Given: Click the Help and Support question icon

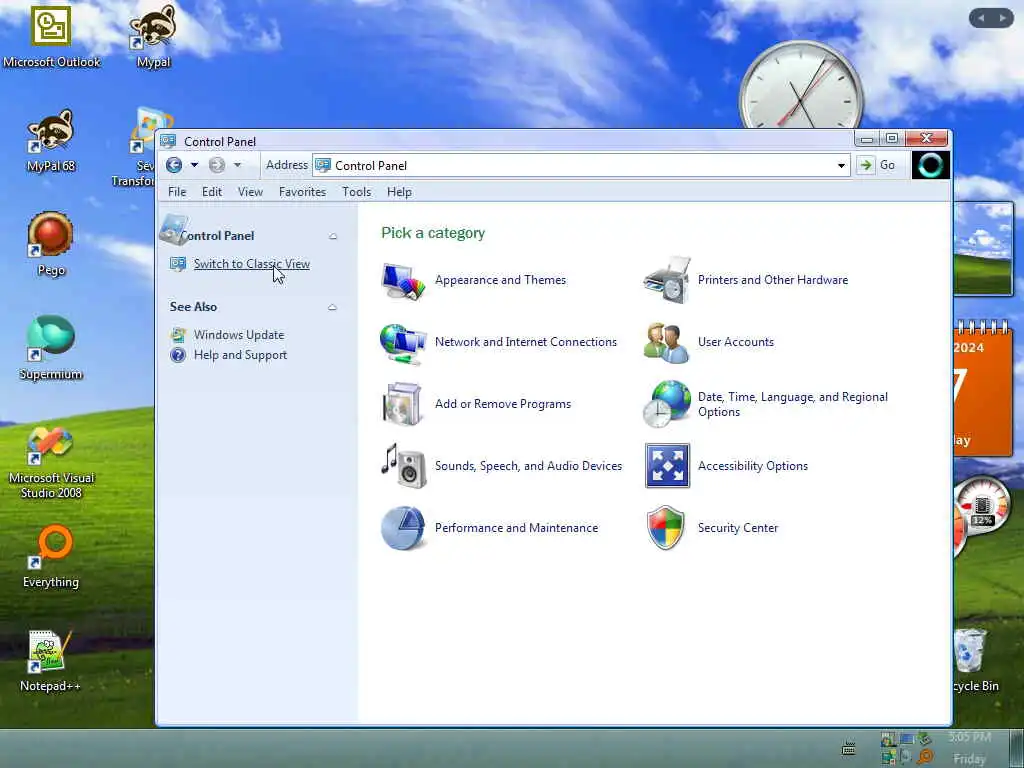Looking at the screenshot, I should pos(178,355).
